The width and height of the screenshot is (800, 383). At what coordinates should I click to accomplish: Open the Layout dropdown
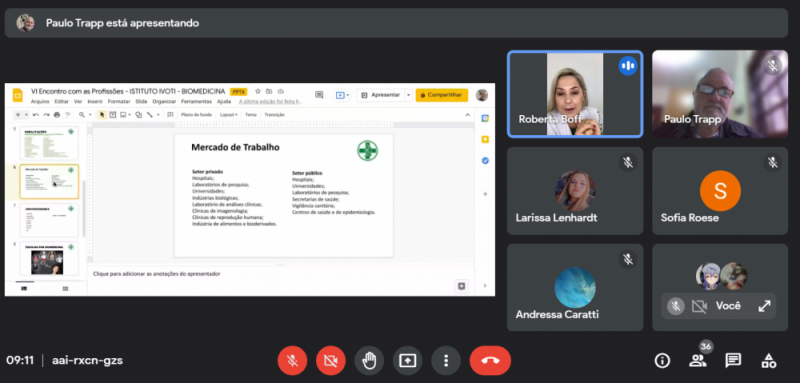(229, 115)
